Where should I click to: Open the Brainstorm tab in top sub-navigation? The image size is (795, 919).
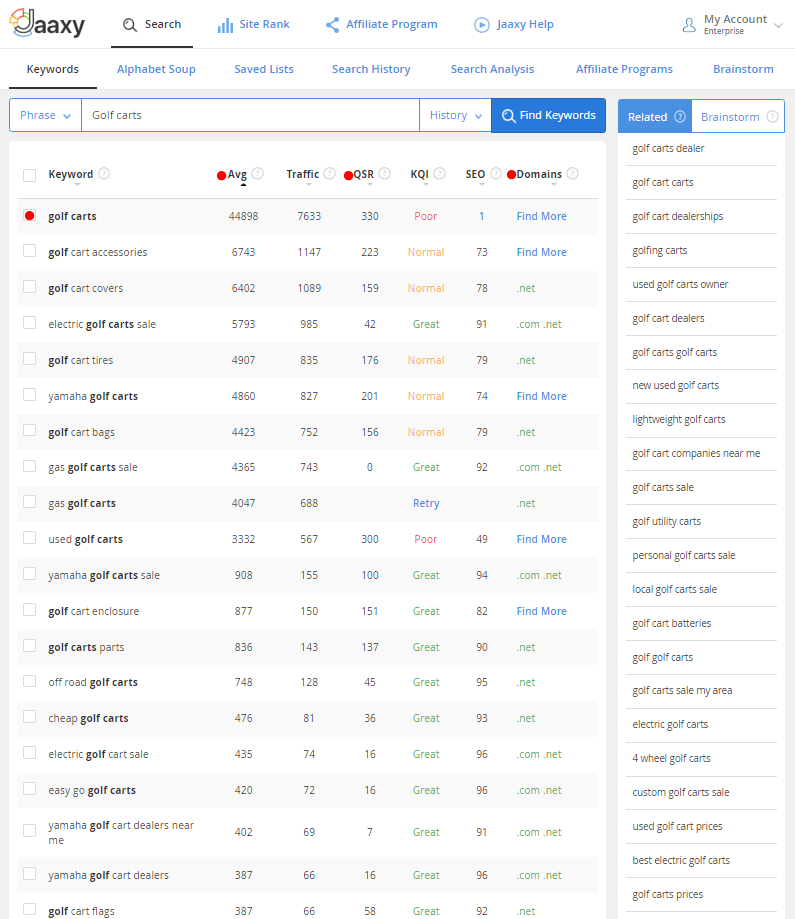click(x=743, y=69)
